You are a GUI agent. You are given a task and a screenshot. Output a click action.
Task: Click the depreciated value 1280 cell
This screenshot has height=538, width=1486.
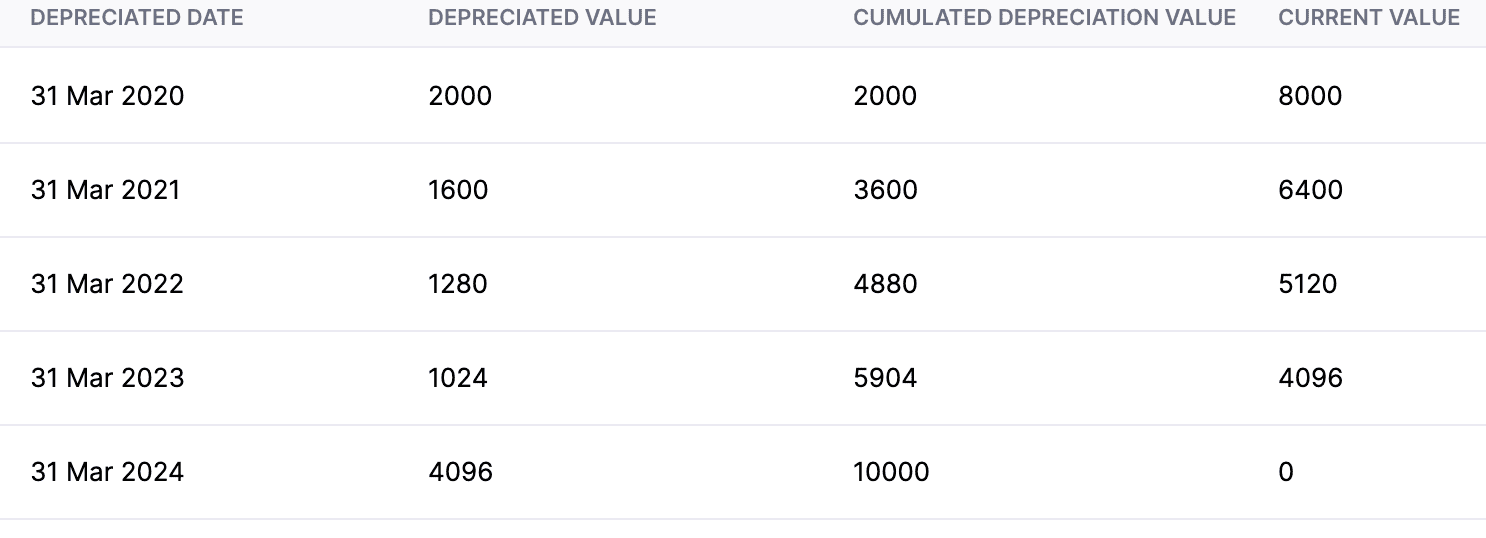[x=458, y=284]
